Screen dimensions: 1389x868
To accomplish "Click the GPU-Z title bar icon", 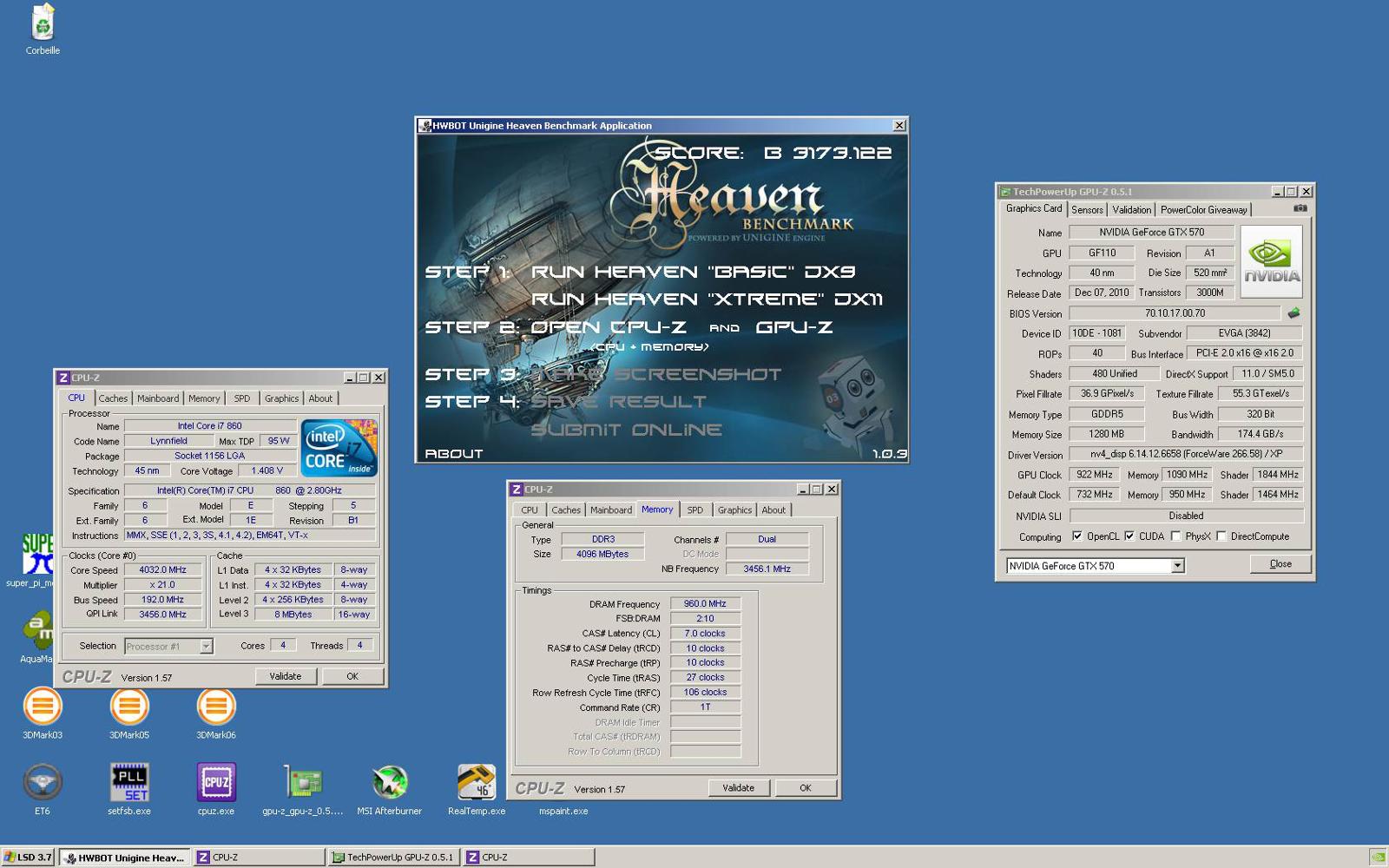I will [1005, 192].
